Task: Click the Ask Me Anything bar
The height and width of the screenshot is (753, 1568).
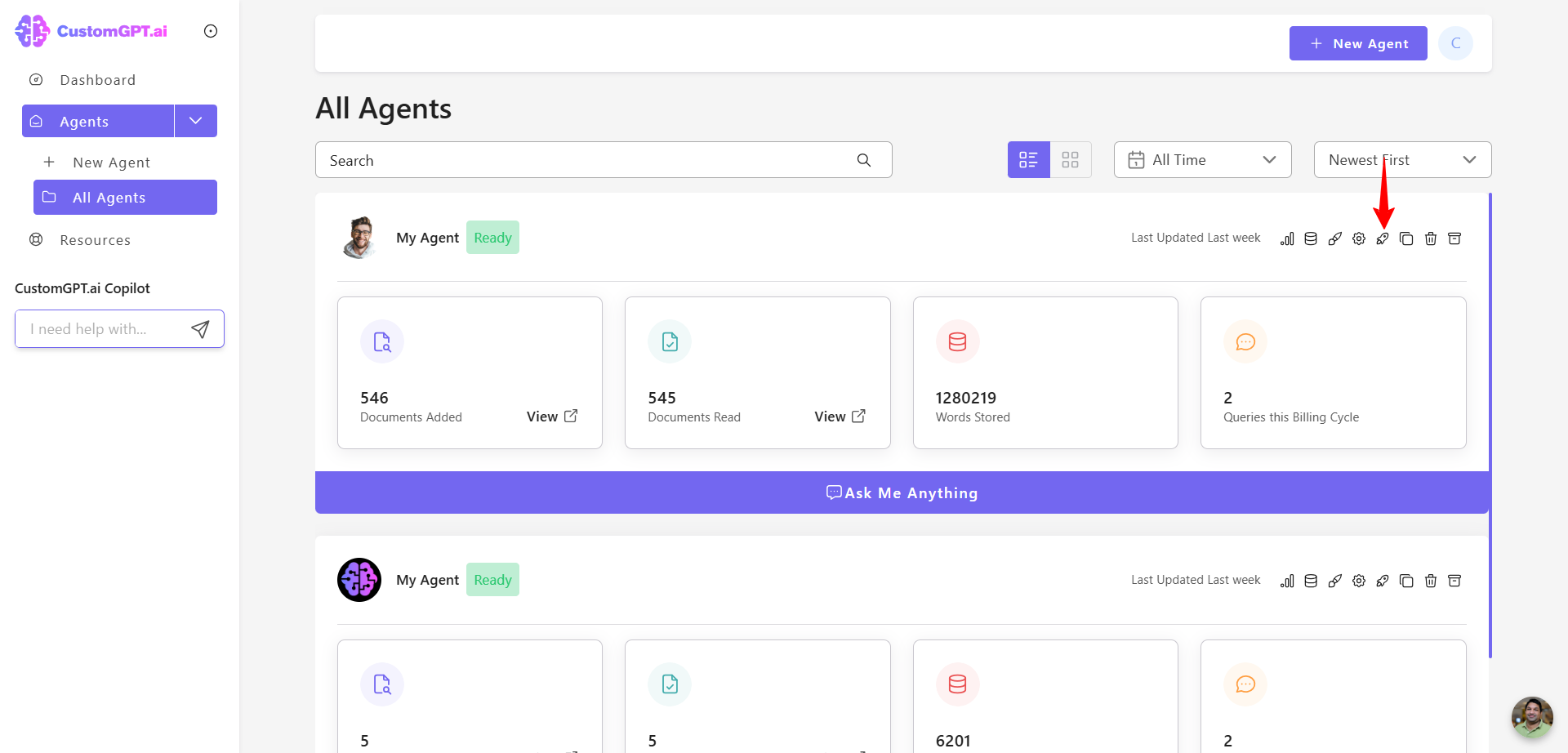Action: [x=902, y=492]
